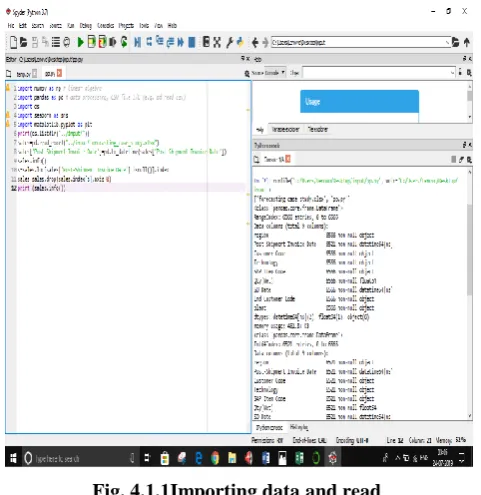The height and width of the screenshot is (495, 481).
Task: Click the Browse working directory folder icon
Action: tap(455, 42)
